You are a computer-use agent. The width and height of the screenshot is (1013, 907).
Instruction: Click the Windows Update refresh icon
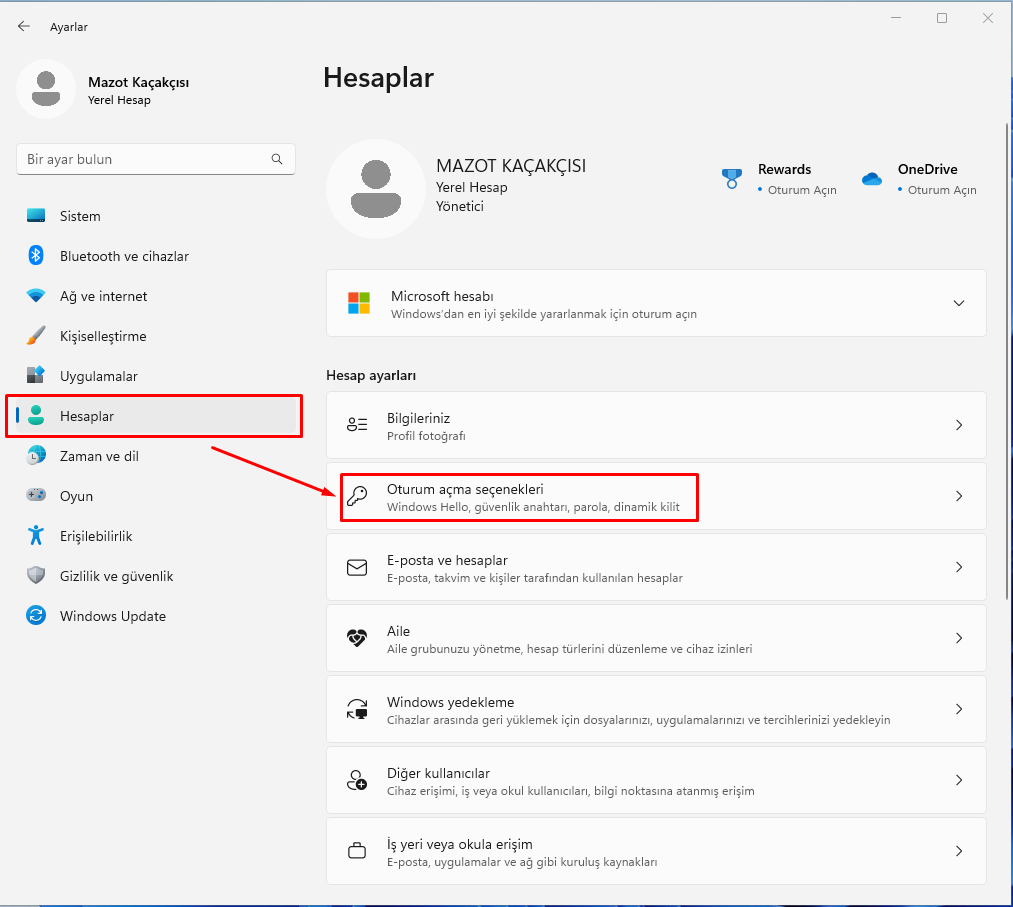[36, 616]
